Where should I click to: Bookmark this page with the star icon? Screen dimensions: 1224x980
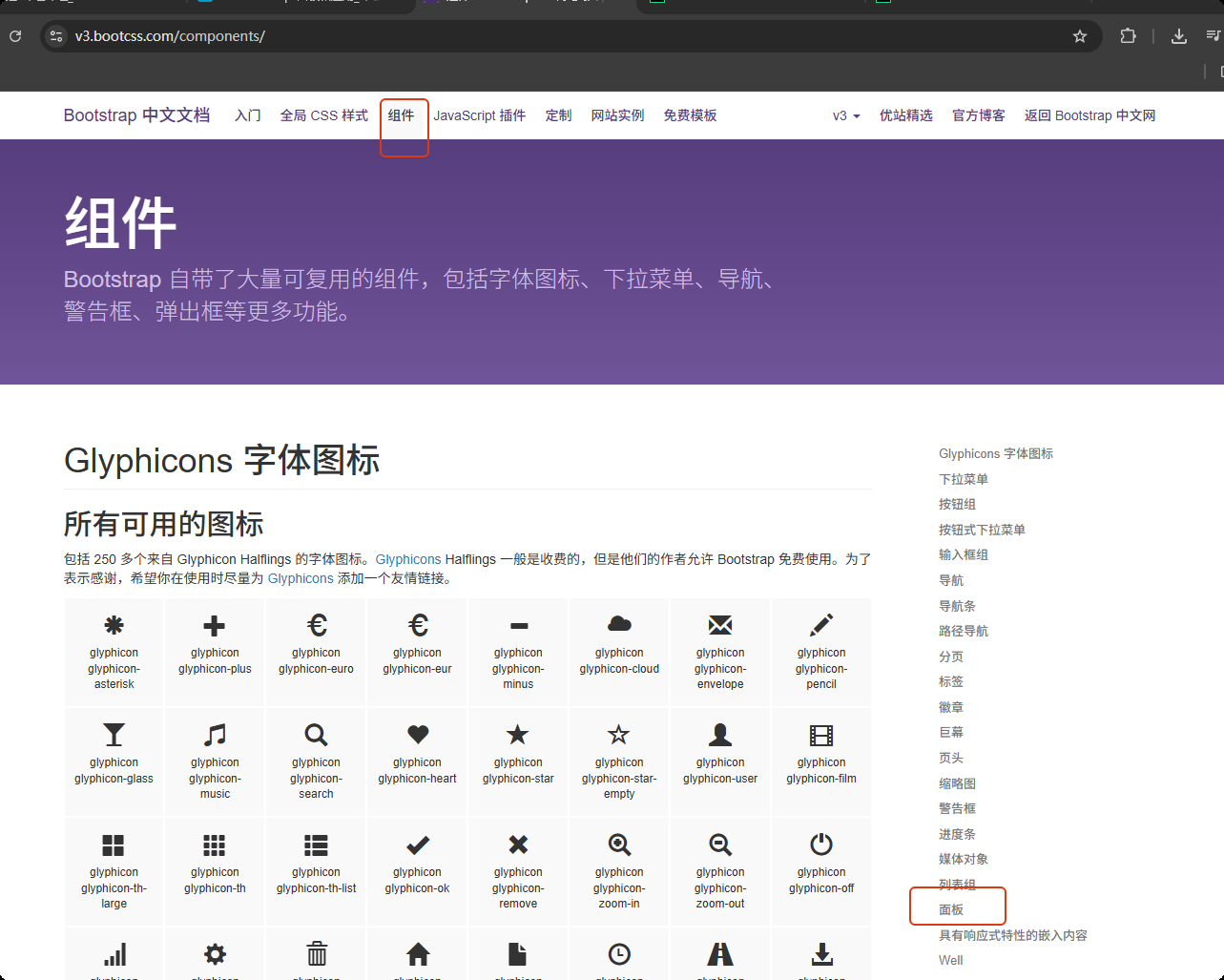[x=1080, y=36]
